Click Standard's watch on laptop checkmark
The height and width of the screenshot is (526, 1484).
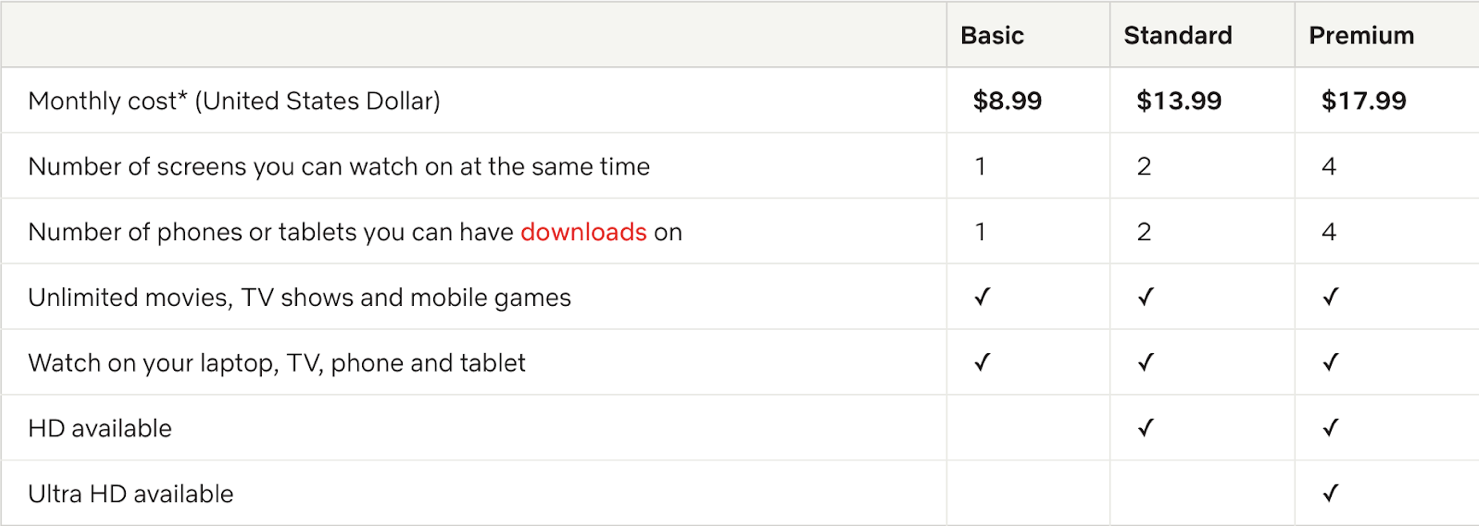pos(1145,363)
